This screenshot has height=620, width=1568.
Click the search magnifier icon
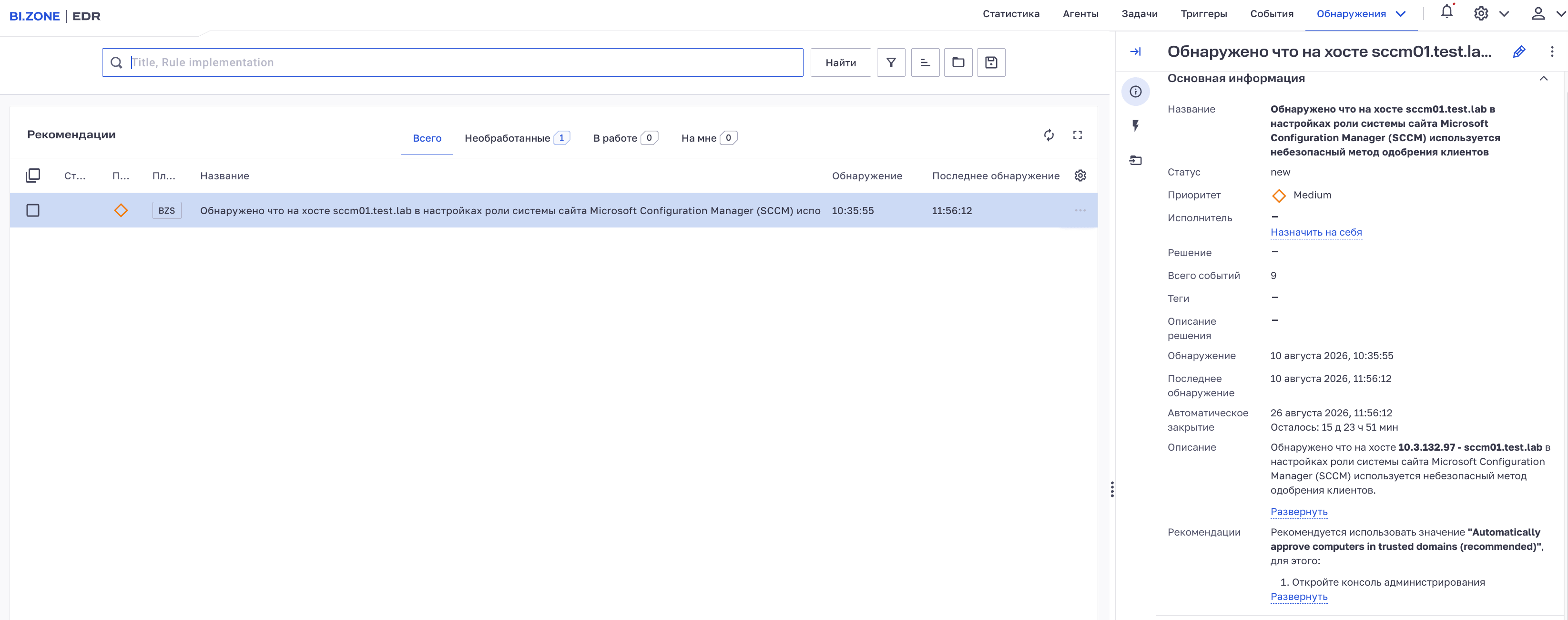(x=116, y=63)
